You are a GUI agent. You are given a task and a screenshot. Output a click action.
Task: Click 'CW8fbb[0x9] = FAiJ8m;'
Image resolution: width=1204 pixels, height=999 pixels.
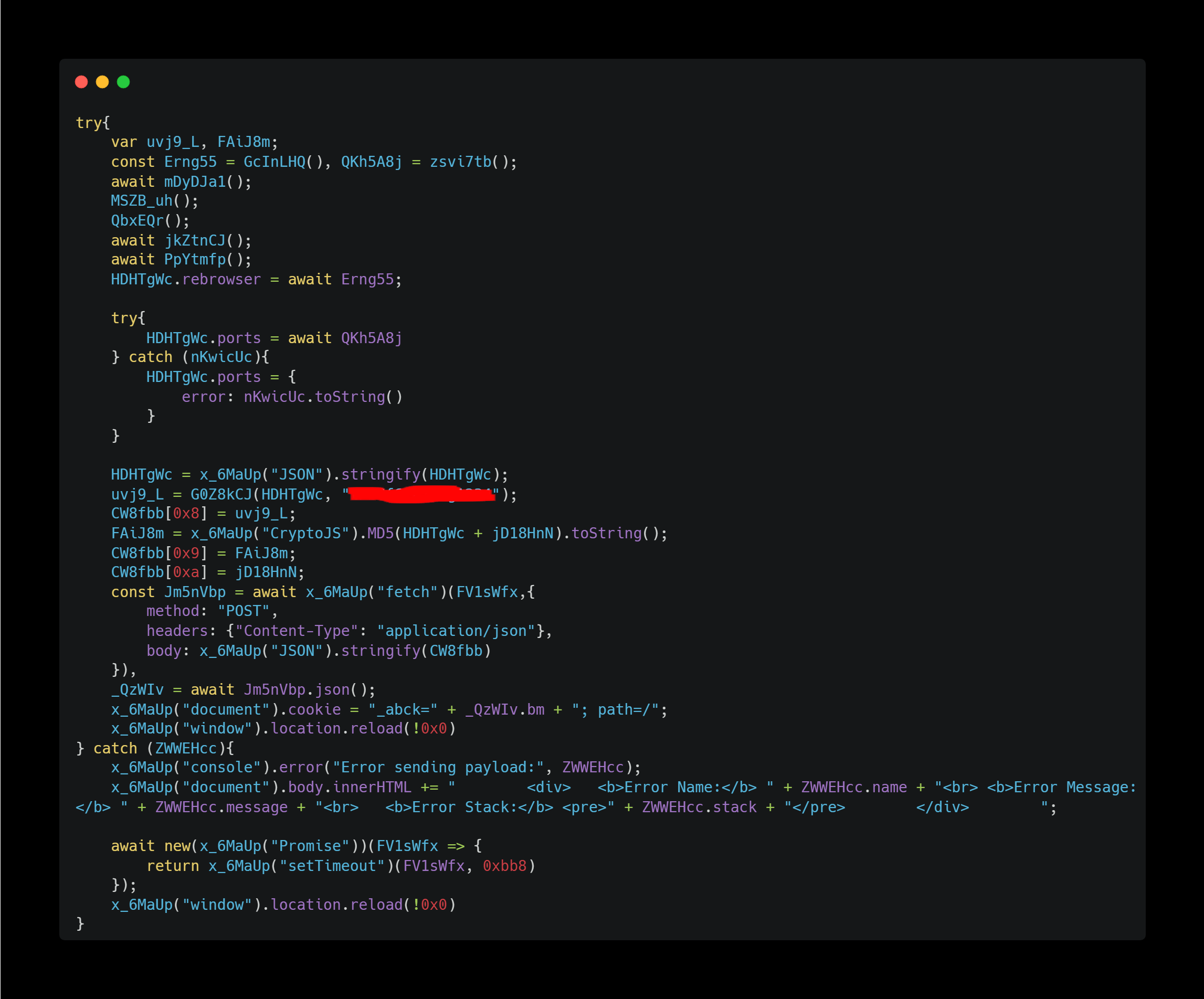pos(204,553)
